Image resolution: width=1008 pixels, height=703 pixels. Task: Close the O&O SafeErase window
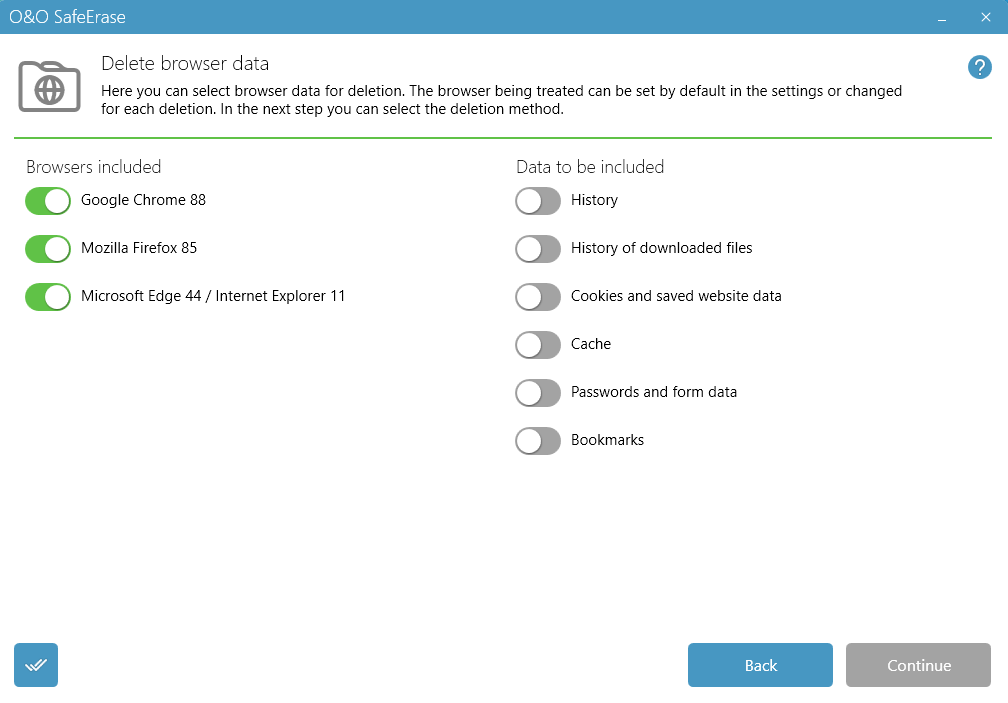[986, 18]
